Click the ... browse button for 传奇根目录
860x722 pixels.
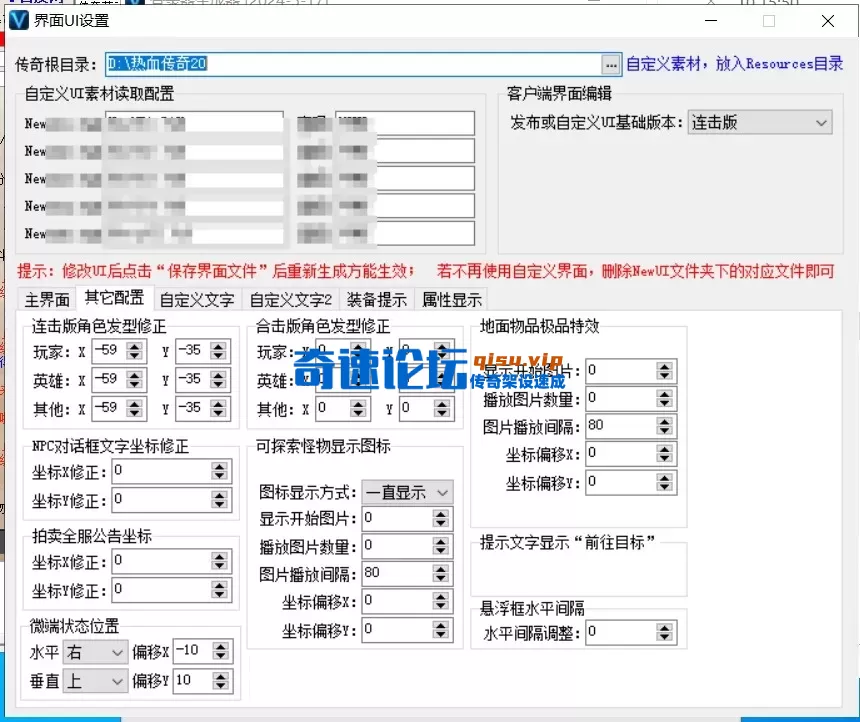[x=611, y=64]
